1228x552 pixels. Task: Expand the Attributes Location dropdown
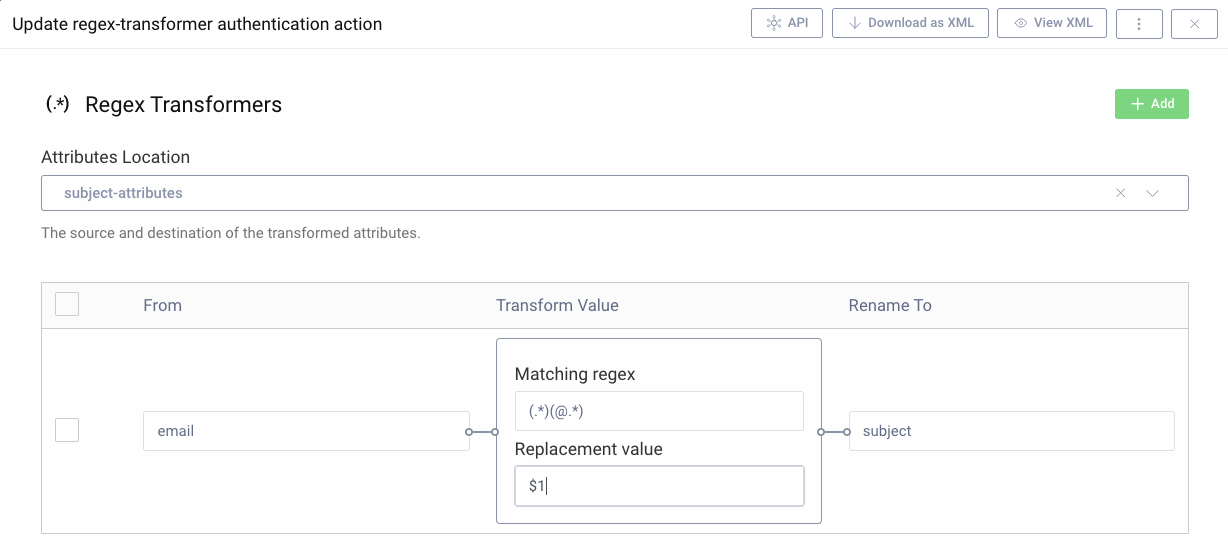point(1152,193)
